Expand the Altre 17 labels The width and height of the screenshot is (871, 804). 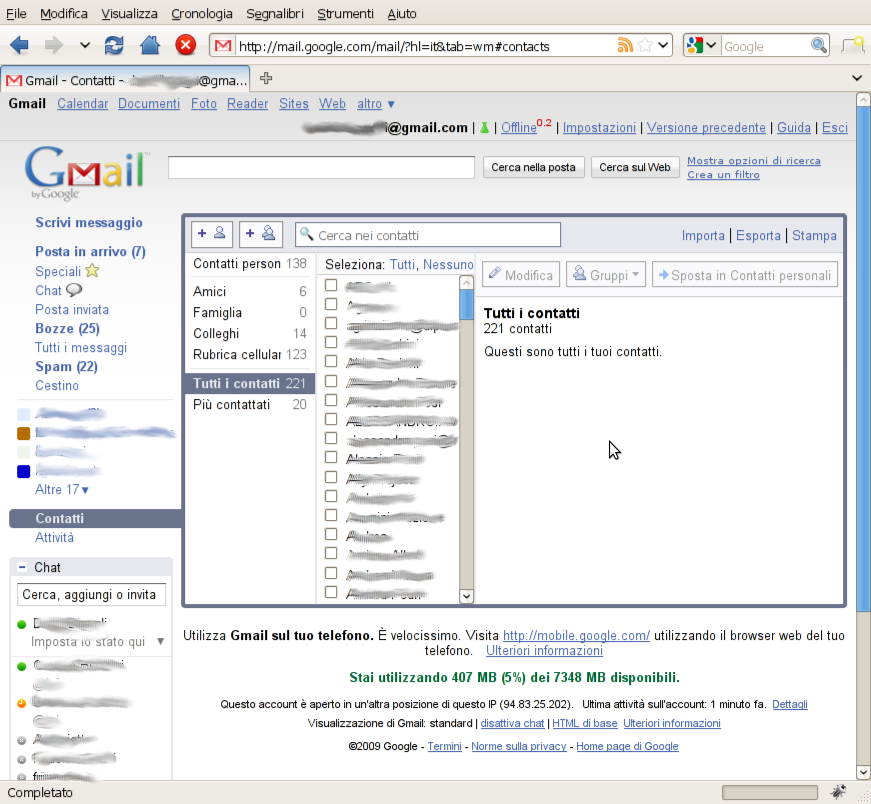pyautogui.click(x=62, y=490)
